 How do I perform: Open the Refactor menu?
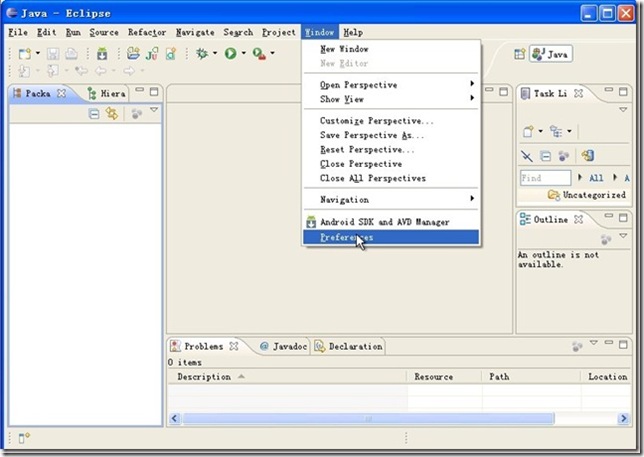[147, 32]
